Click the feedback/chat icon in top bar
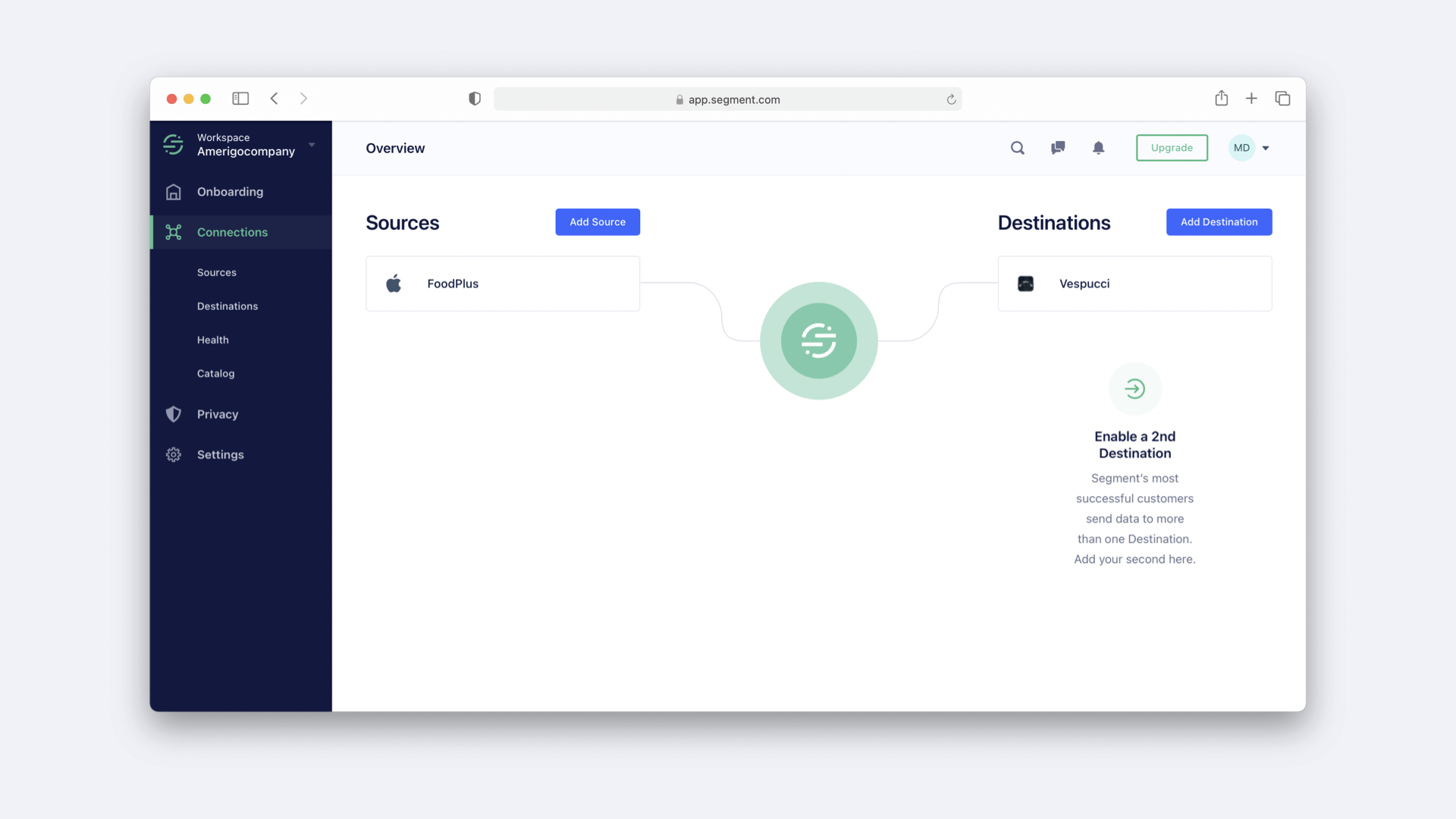This screenshot has height=819, width=1456. [x=1057, y=147]
